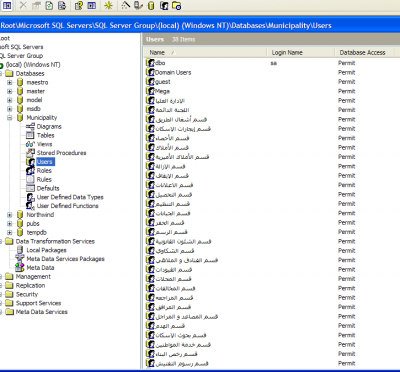Click the Refresh toolbar icon
The height and width of the screenshot is (372, 400).
pyautogui.click(x=49, y=5)
